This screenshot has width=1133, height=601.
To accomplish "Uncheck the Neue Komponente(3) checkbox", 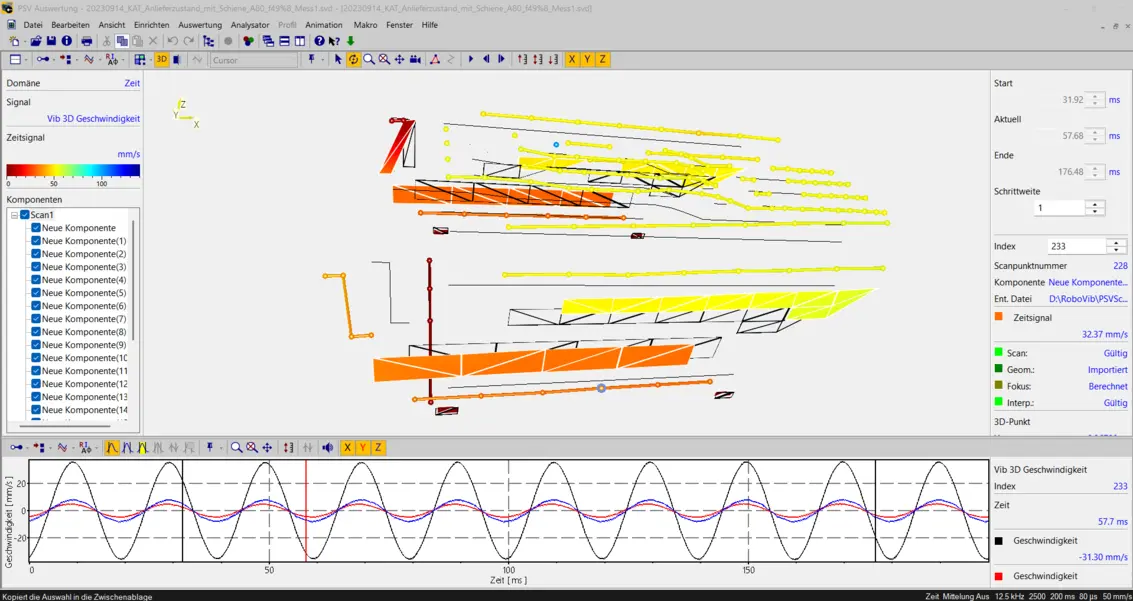I will (x=36, y=267).
